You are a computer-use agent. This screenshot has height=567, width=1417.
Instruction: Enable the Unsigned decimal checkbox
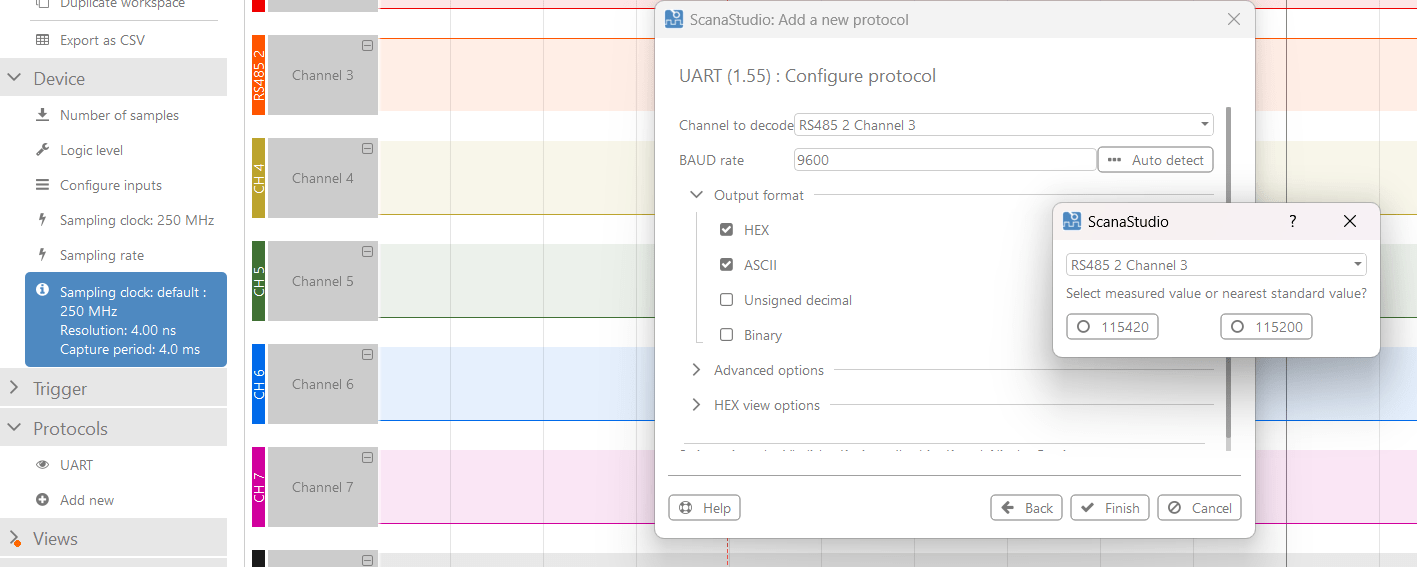(x=727, y=300)
